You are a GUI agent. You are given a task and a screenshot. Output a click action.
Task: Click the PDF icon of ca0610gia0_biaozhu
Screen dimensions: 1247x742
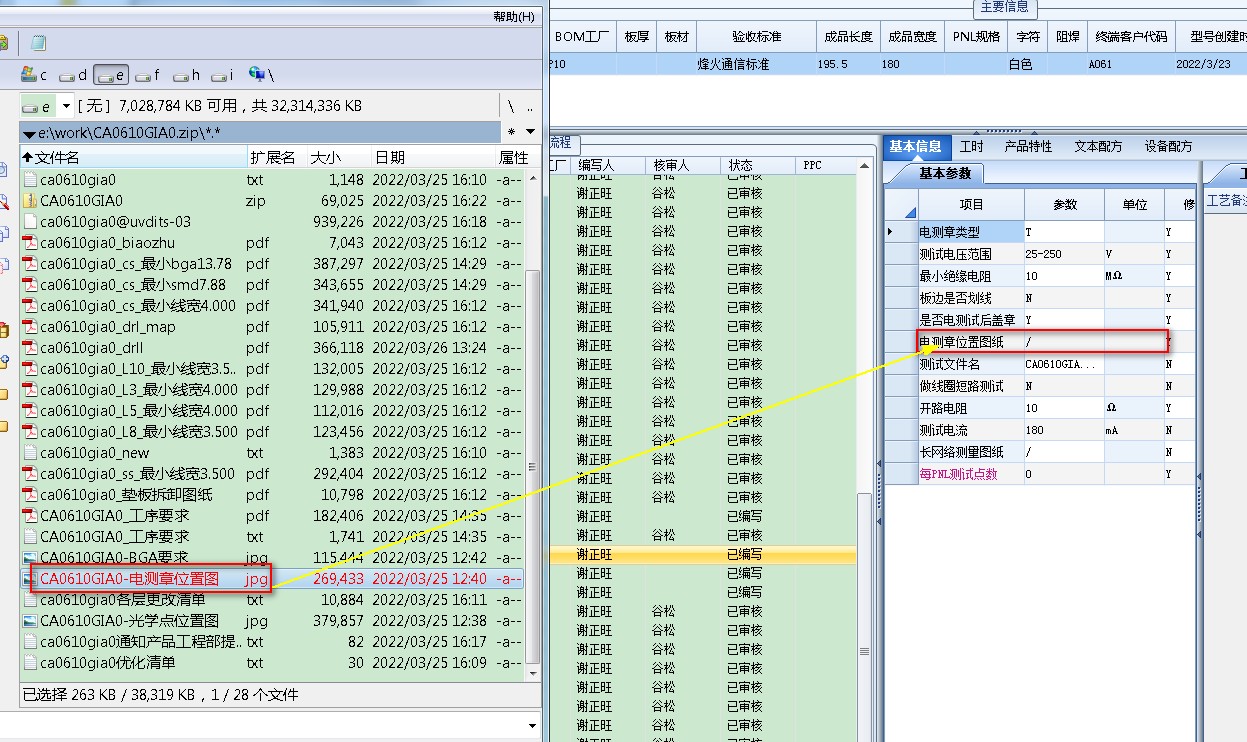pos(30,243)
